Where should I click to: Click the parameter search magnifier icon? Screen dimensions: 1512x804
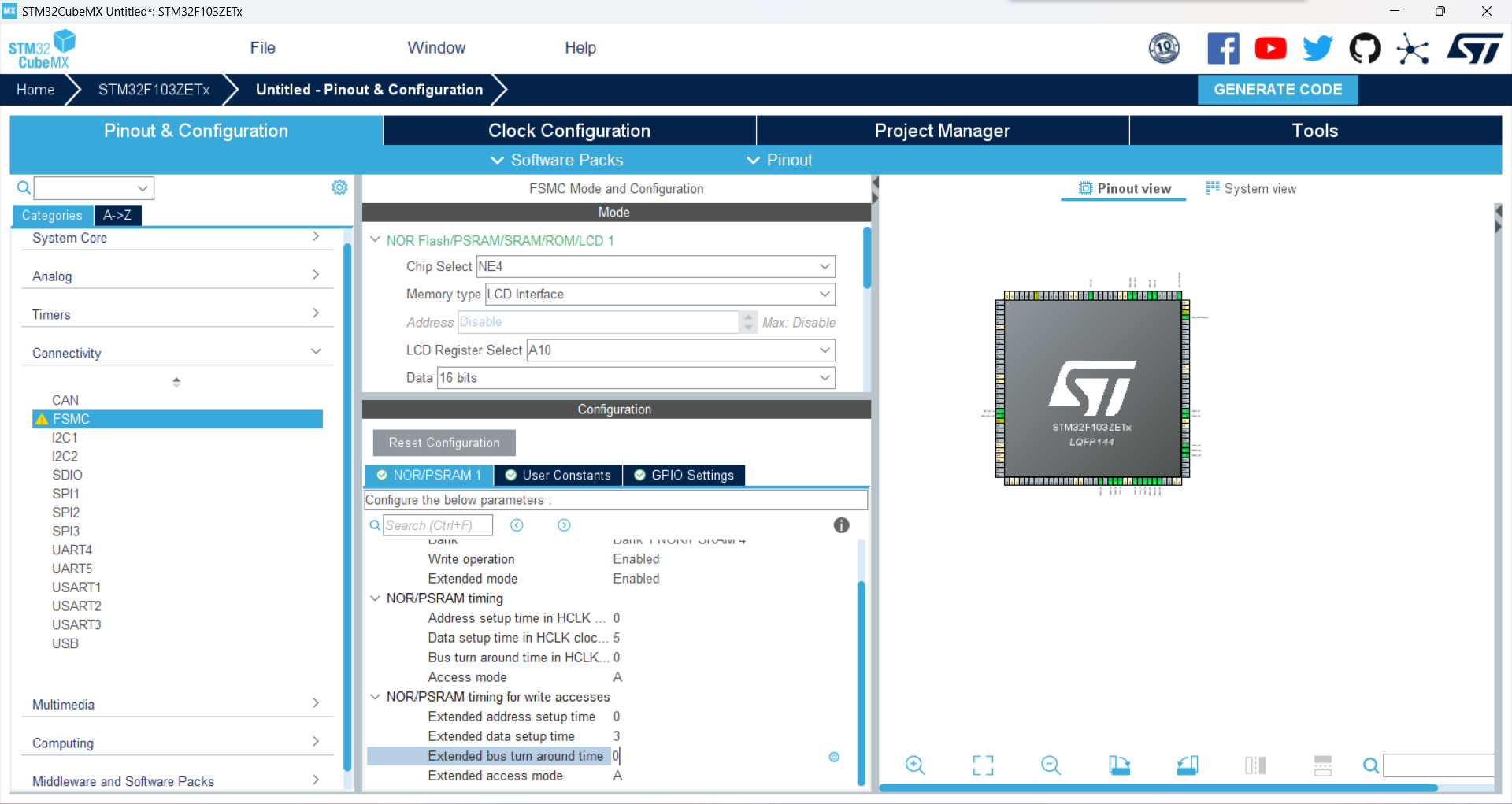(376, 525)
